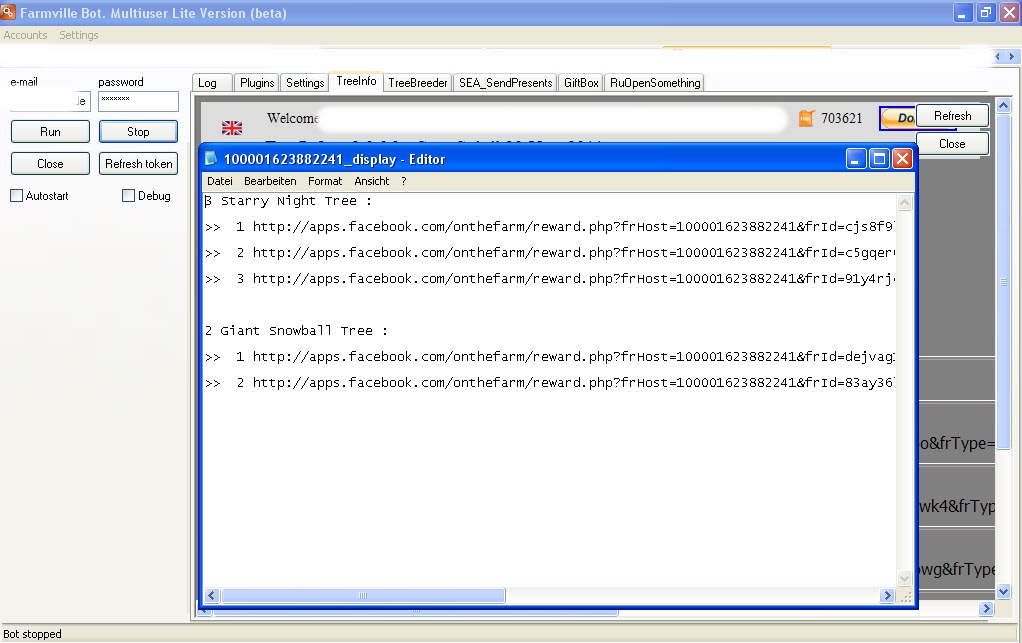1022x643 pixels.
Task: Switch to the Log tab
Action: (212, 83)
